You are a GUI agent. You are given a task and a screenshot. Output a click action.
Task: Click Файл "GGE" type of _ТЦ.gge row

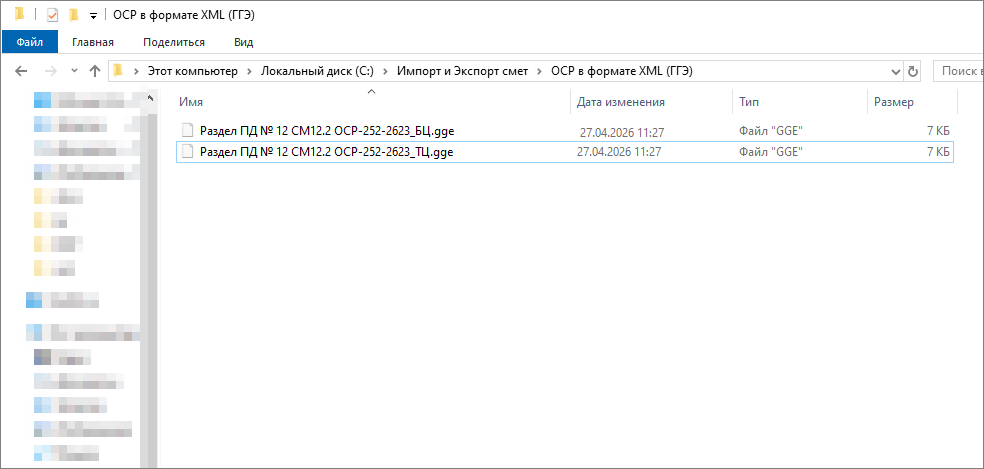pyautogui.click(x=771, y=151)
